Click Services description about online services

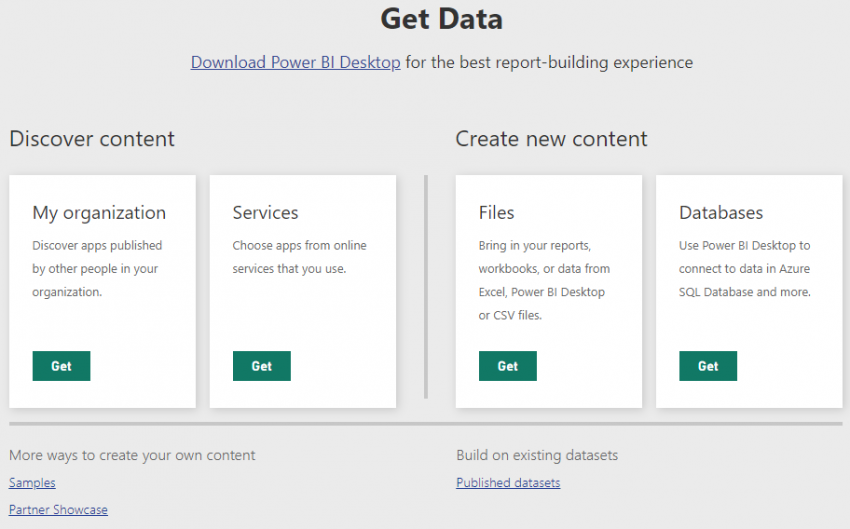click(300, 257)
